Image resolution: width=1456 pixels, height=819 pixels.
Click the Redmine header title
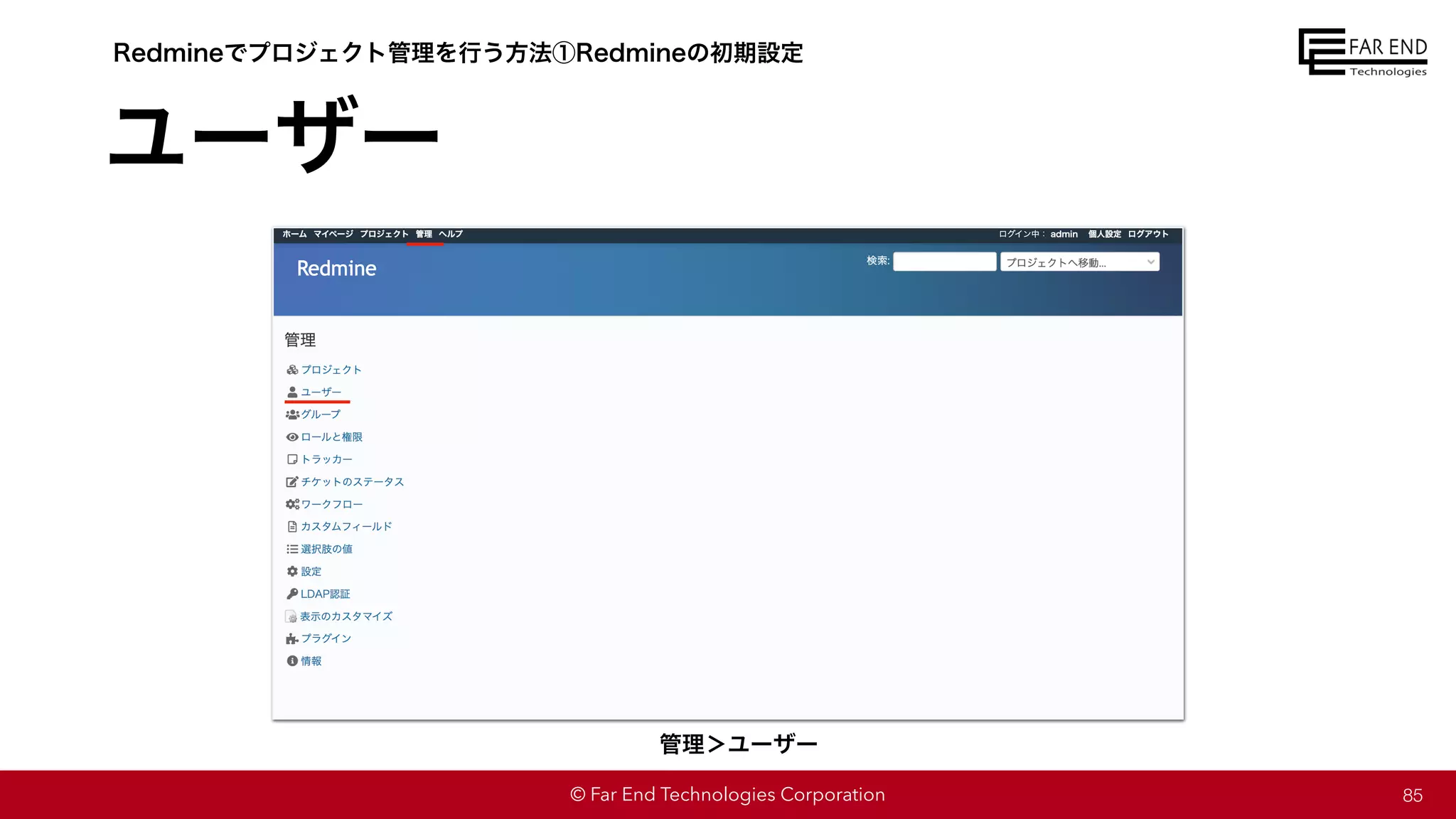[x=336, y=269]
